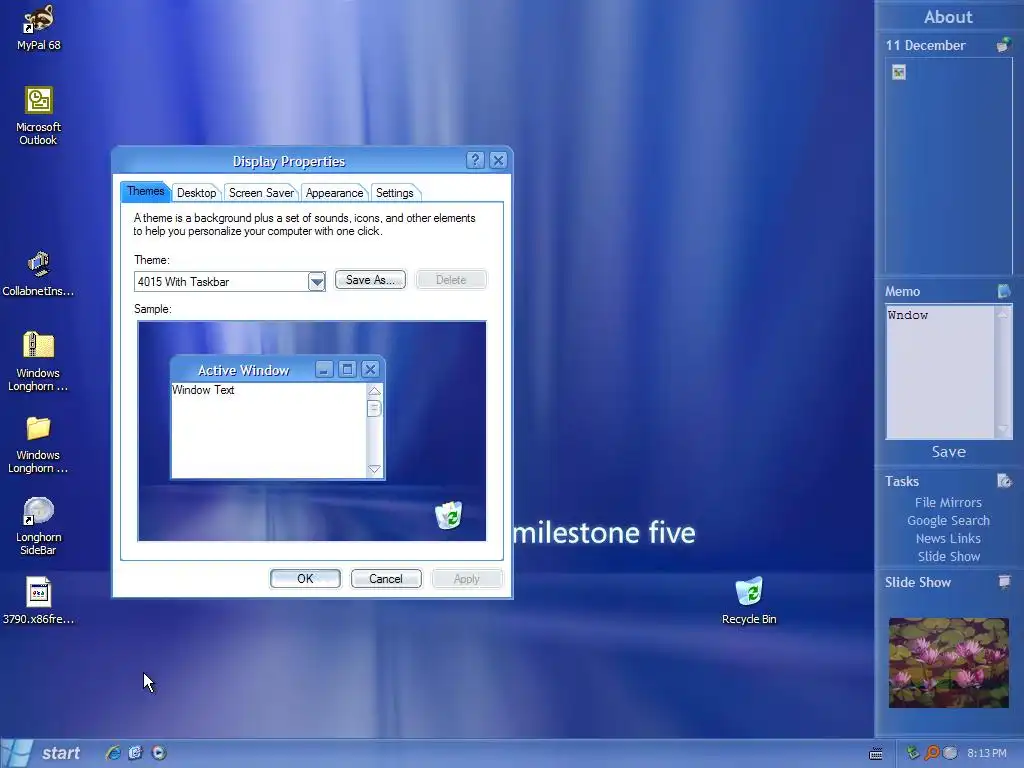
Task: Click the Slide Show tile header icon
Action: tap(1004, 582)
